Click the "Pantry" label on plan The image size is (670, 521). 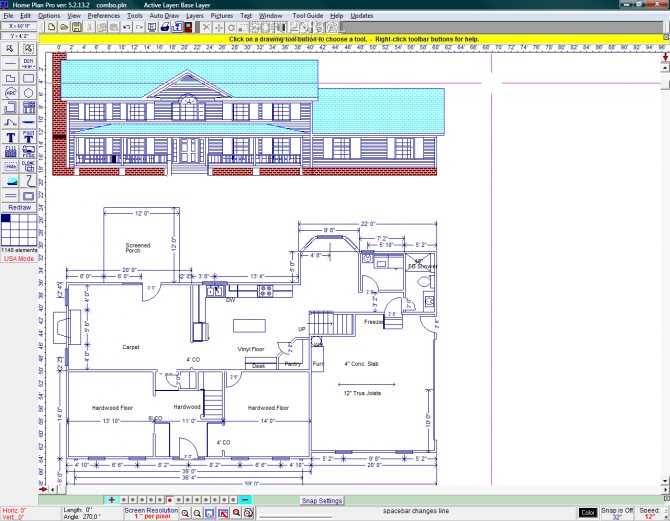tap(293, 364)
